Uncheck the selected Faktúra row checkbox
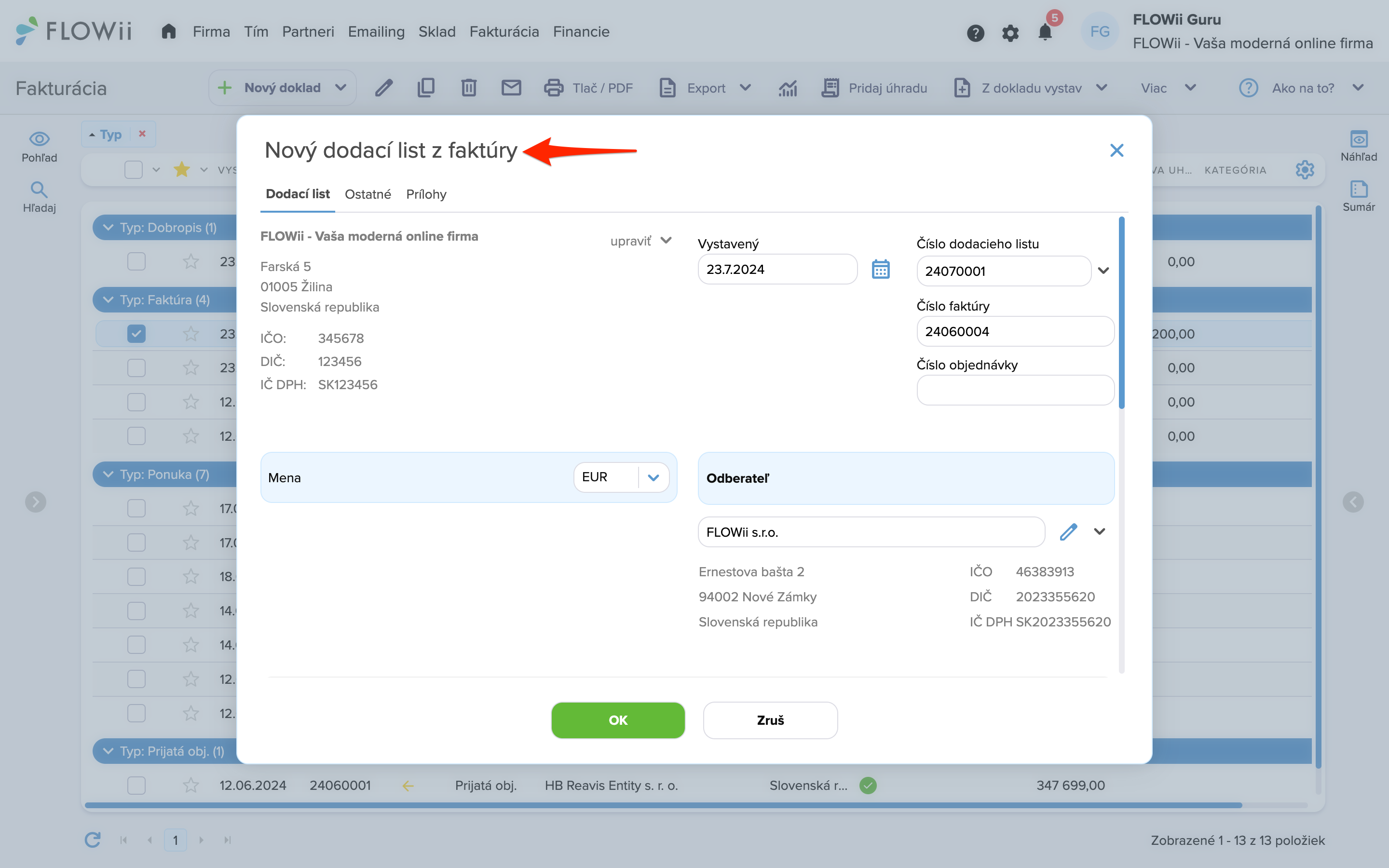 tap(136, 334)
